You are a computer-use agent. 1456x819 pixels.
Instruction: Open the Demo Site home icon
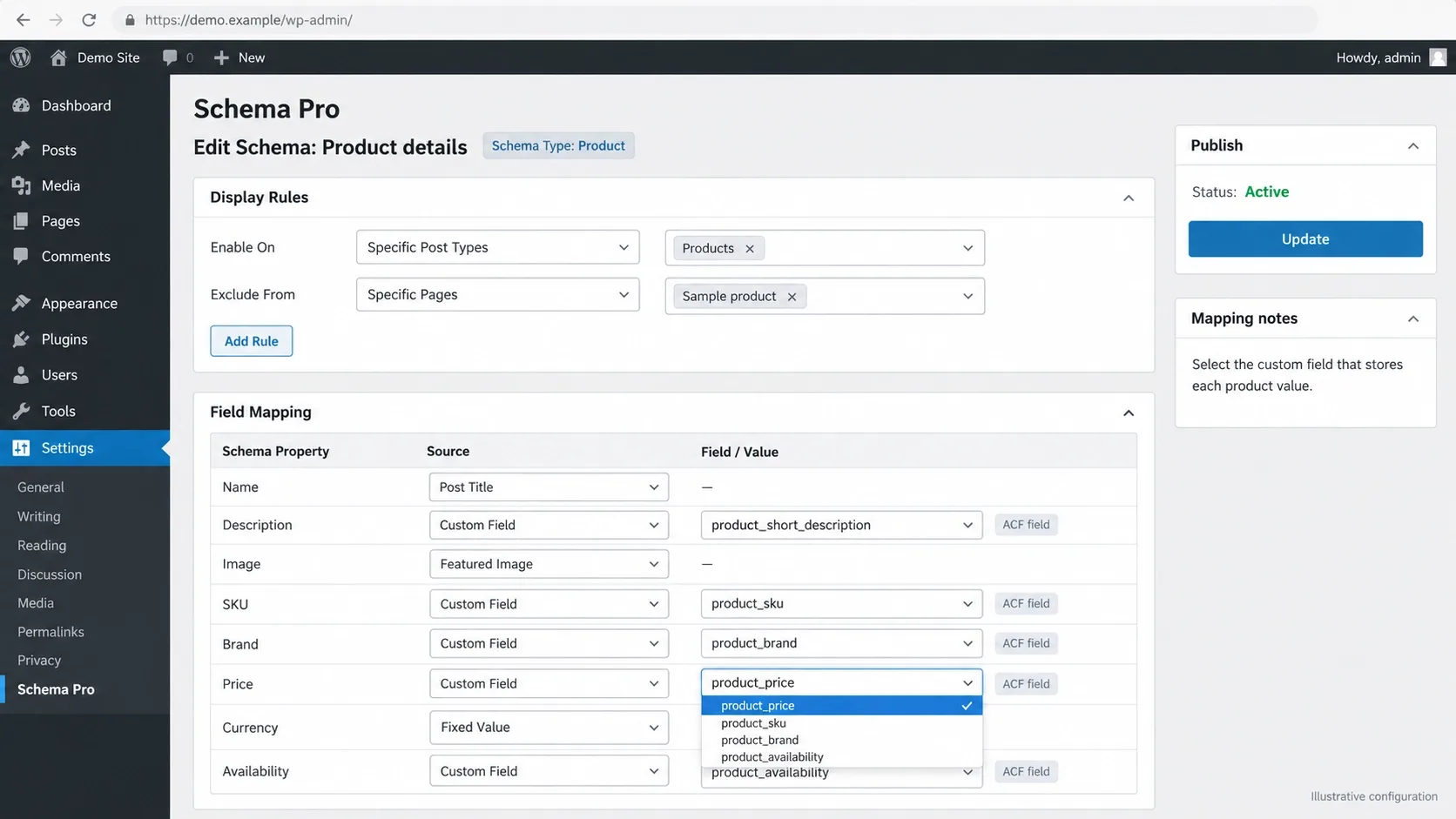[x=58, y=57]
